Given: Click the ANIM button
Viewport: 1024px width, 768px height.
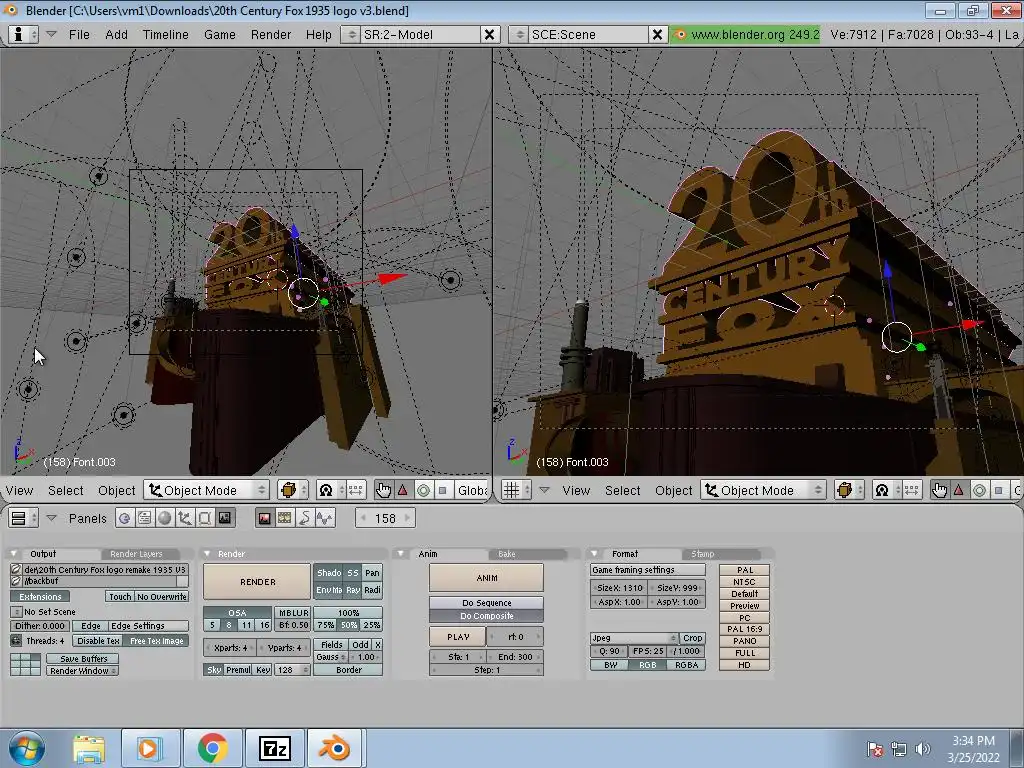Looking at the screenshot, I should coord(487,578).
